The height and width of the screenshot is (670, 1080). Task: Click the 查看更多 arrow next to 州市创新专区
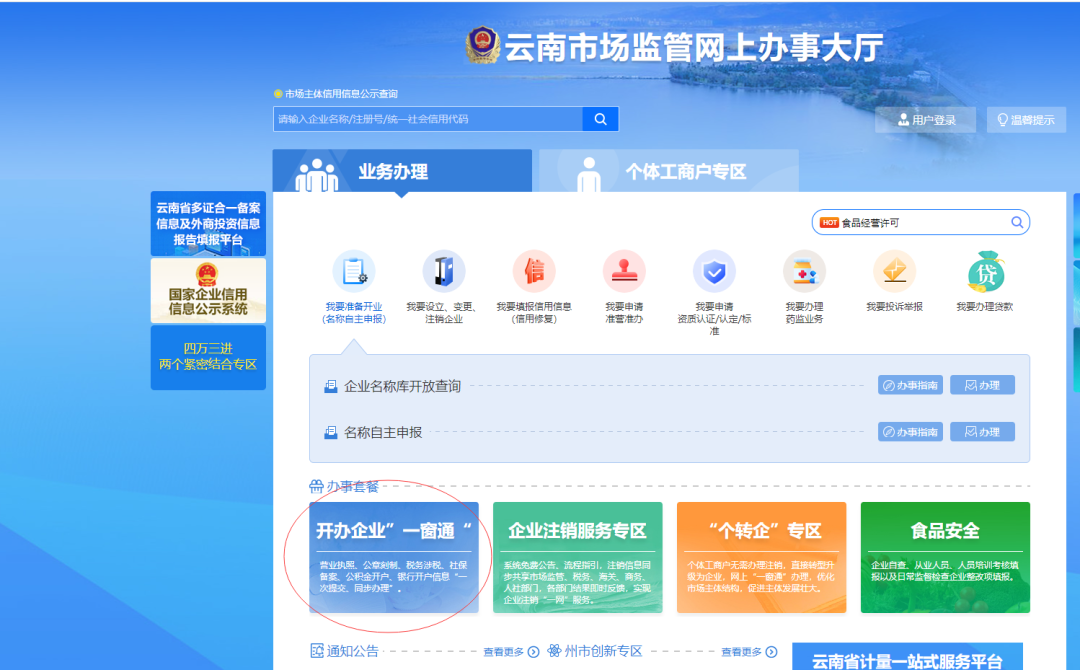(x=771, y=652)
